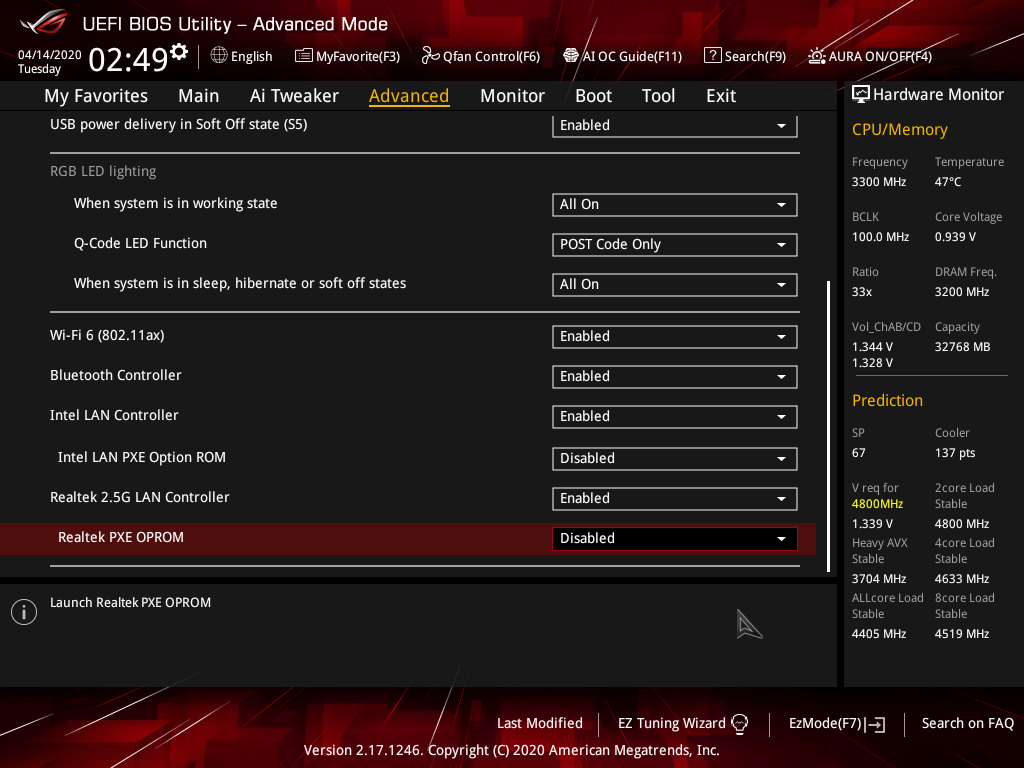The width and height of the screenshot is (1024, 768).
Task: Open the Intel LAN Controller dropdown
Action: (675, 417)
